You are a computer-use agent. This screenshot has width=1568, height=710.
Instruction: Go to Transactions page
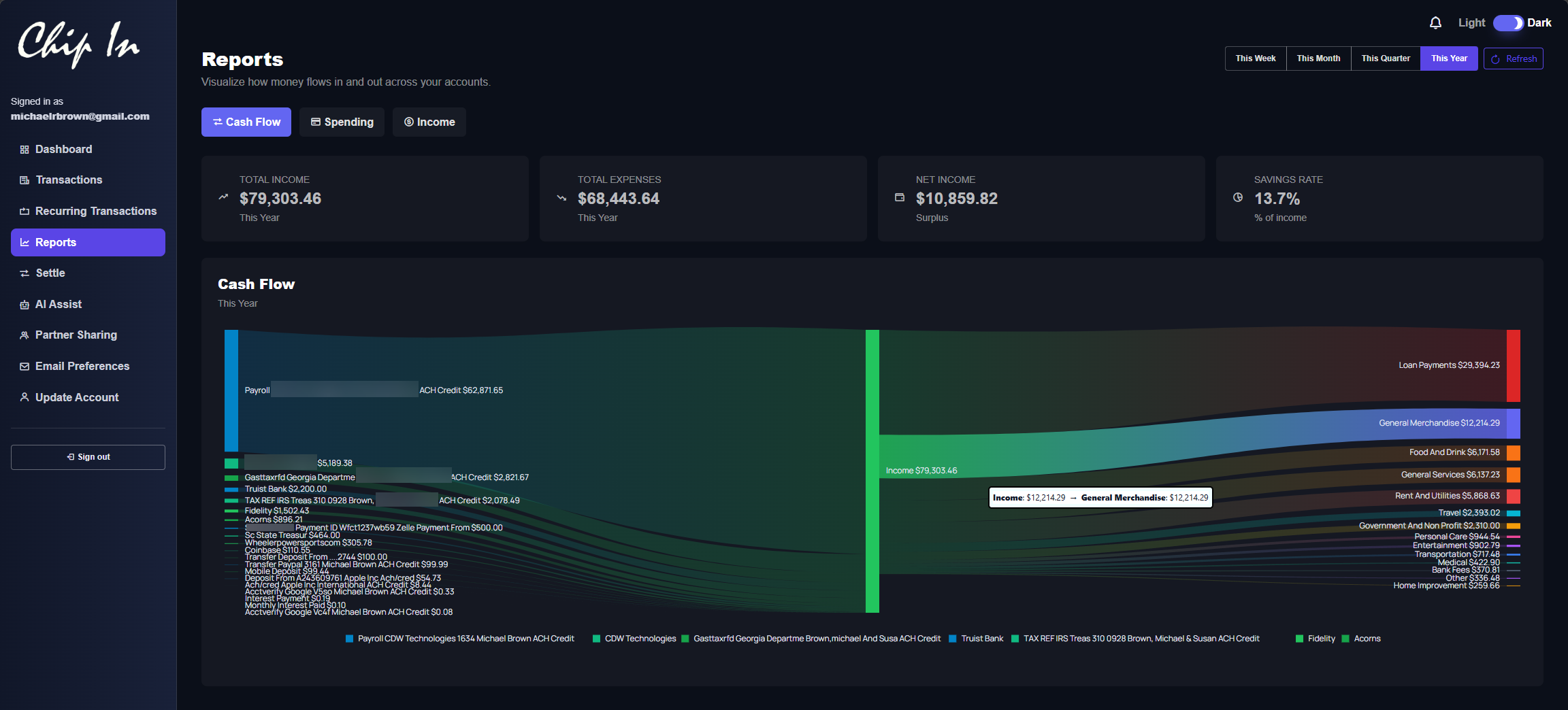point(88,180)
